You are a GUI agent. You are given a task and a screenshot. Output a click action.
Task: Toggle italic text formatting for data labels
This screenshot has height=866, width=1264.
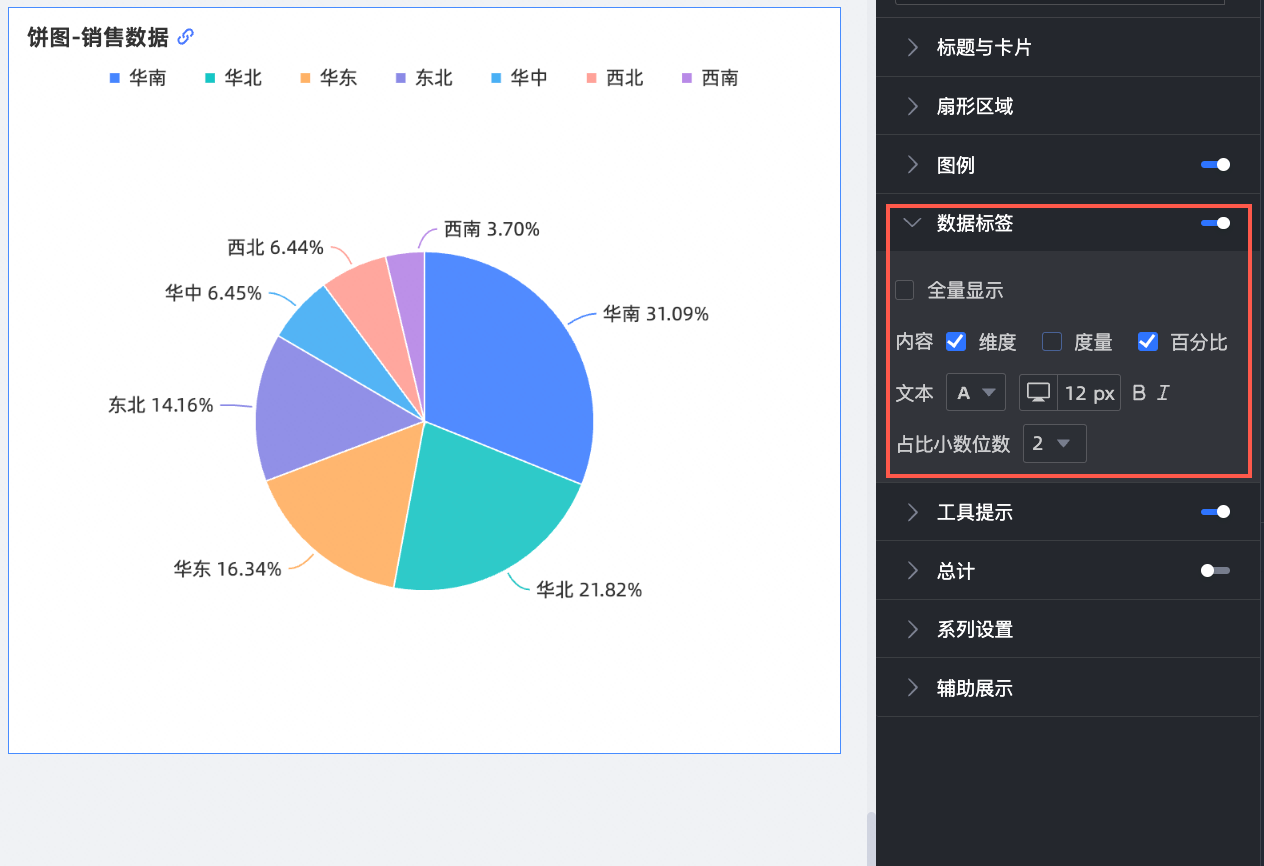[x=1163, y=393]
